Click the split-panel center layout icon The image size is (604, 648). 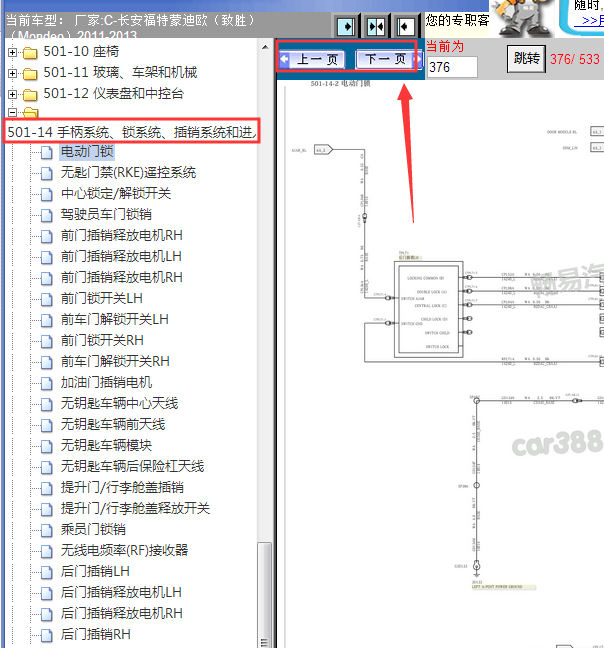[376, 27]
